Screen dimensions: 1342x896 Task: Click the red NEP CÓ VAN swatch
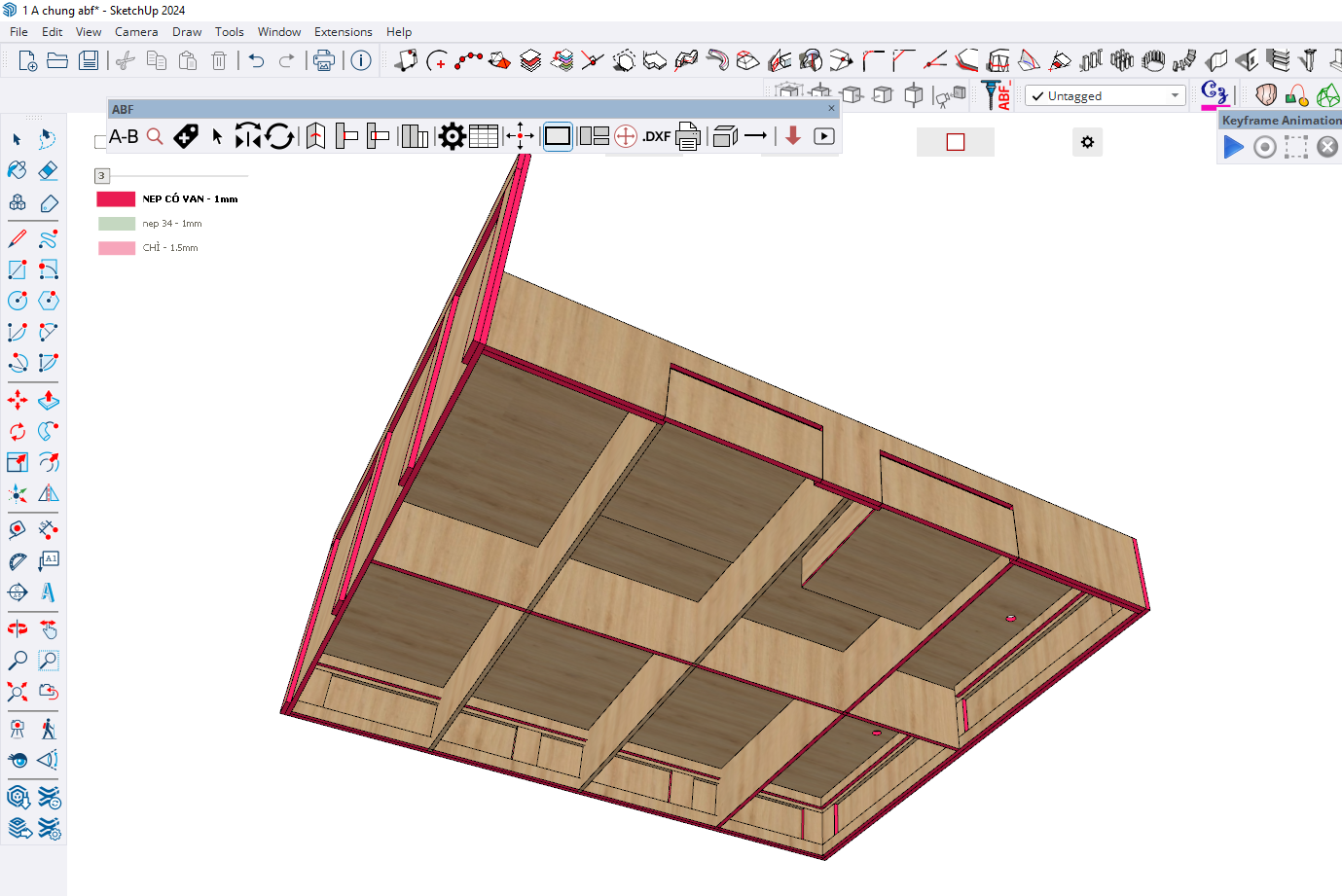116,198
